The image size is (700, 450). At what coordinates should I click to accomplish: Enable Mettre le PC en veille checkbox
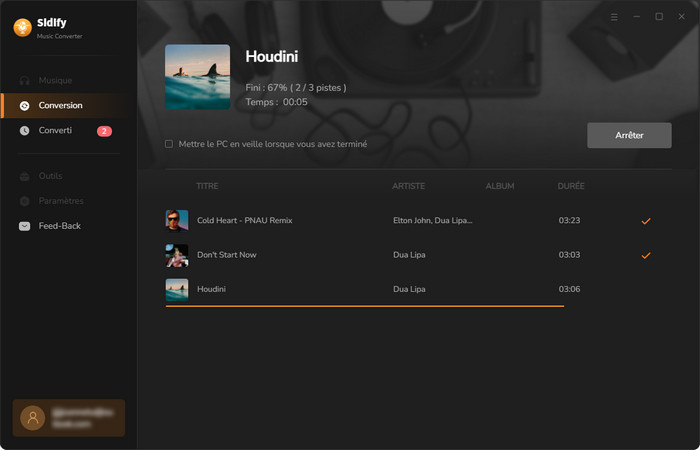(x=169, y=144)
